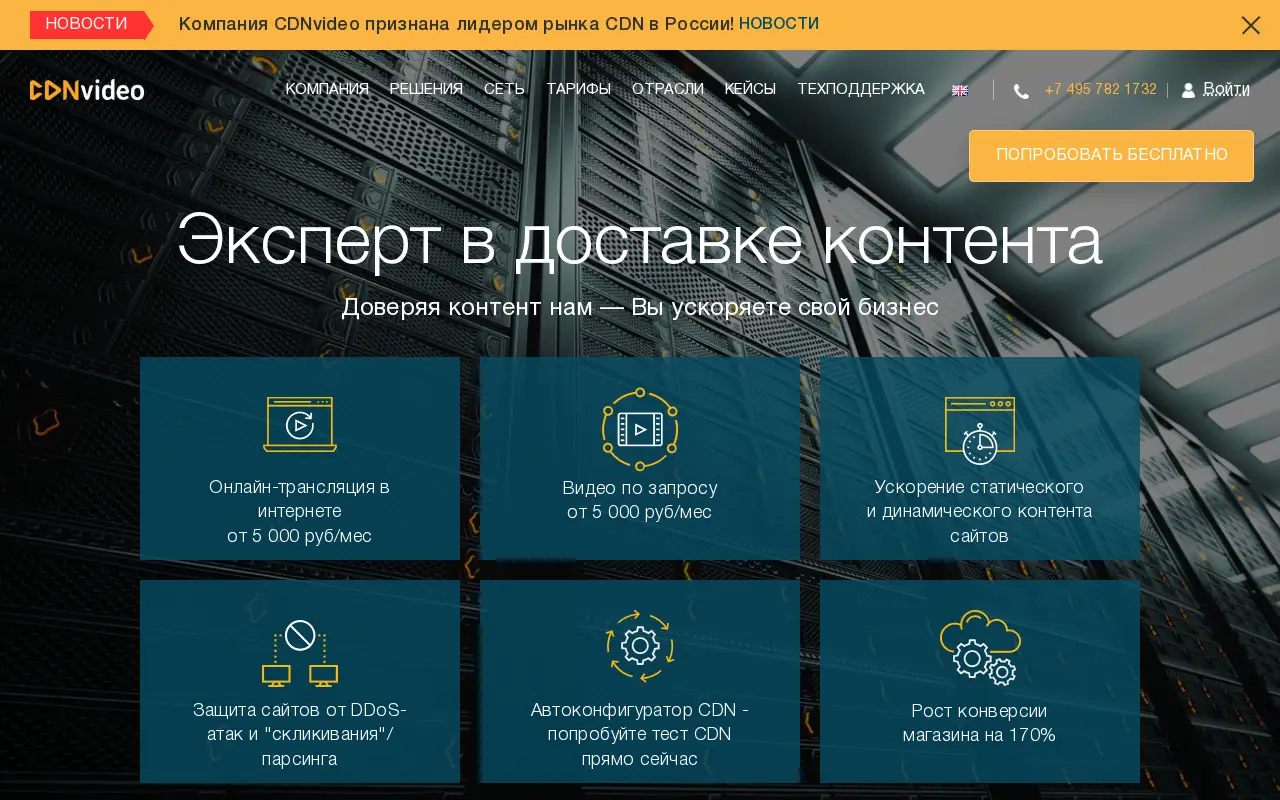The width and height of the screenshot is (1280, 800).
Task: Click the +7 495 782 1732 phone number
Action: (x=1101, y=90)
